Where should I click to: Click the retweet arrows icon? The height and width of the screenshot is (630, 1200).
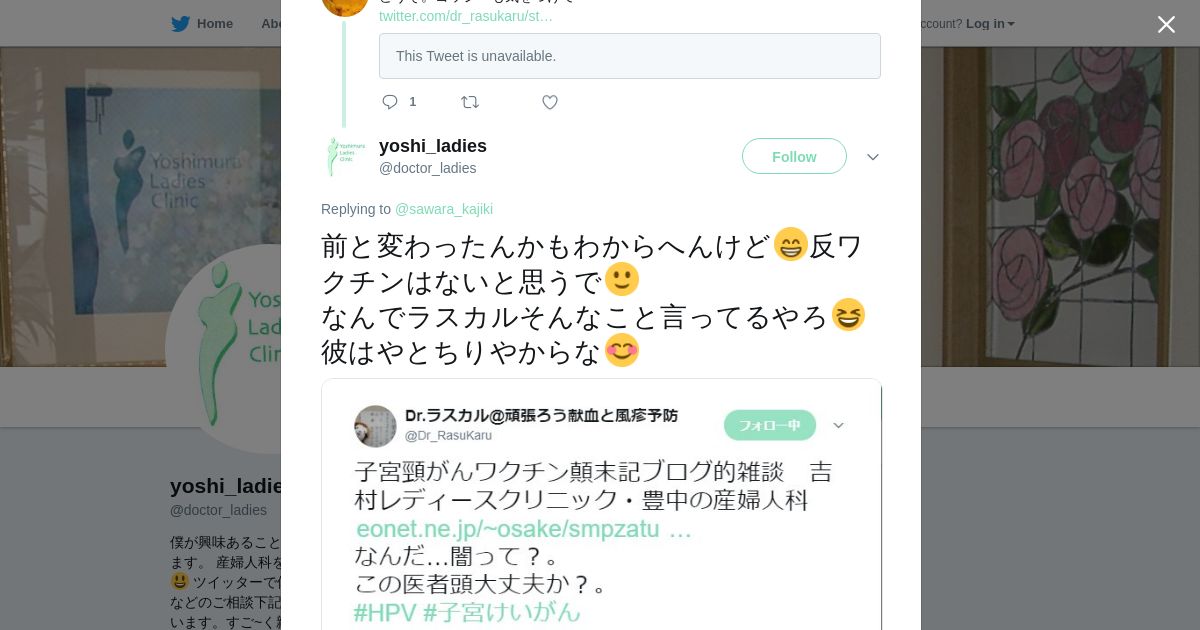click(x=470, y=102)
